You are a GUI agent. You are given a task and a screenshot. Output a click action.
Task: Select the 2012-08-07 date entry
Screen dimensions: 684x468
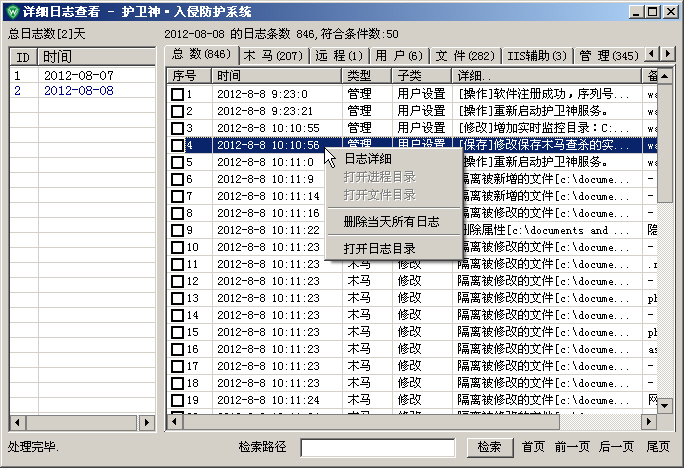78,75
